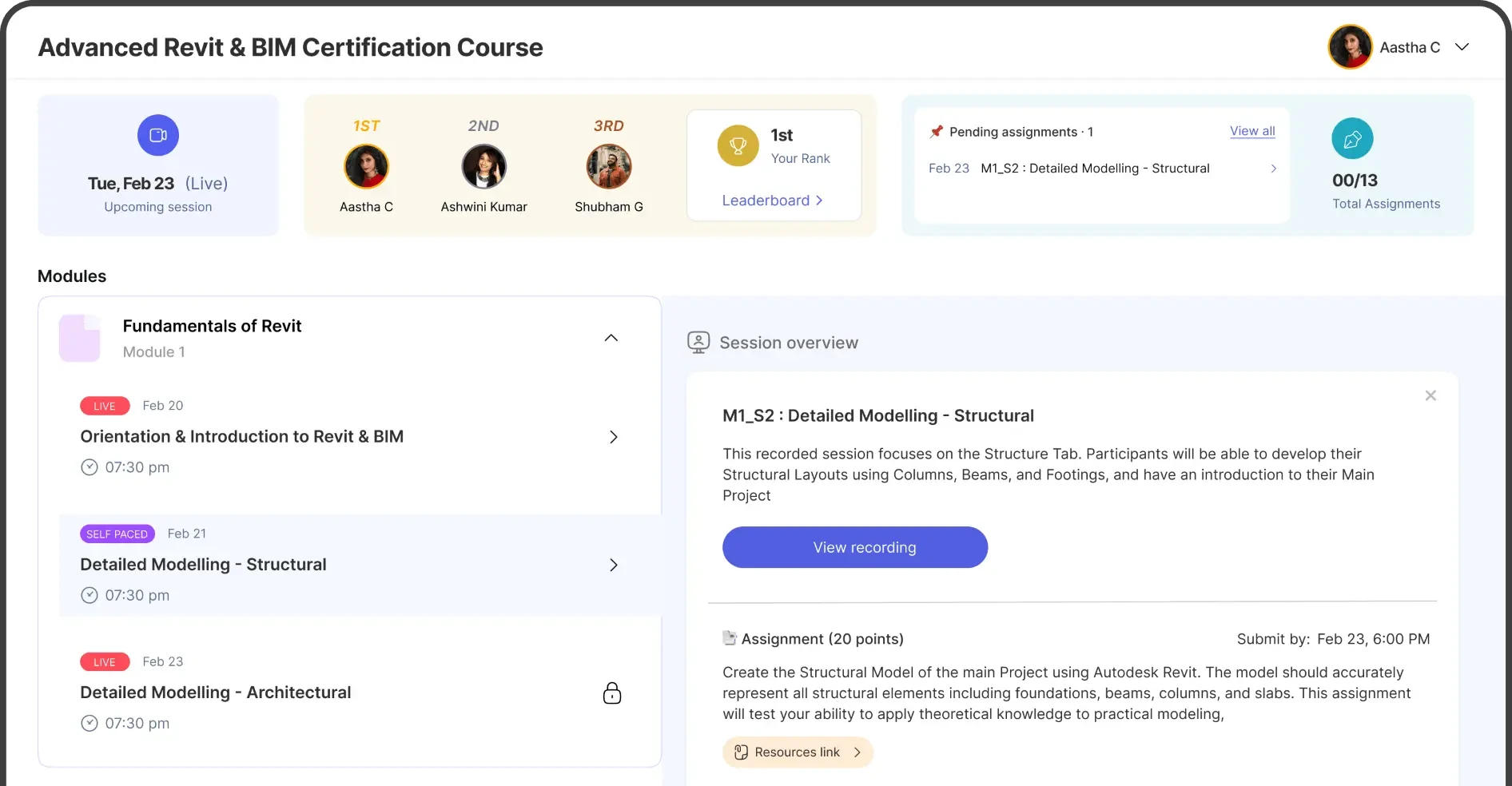
Task: Click the LIVE badge dated Feb 20
Action: (105, 406)
